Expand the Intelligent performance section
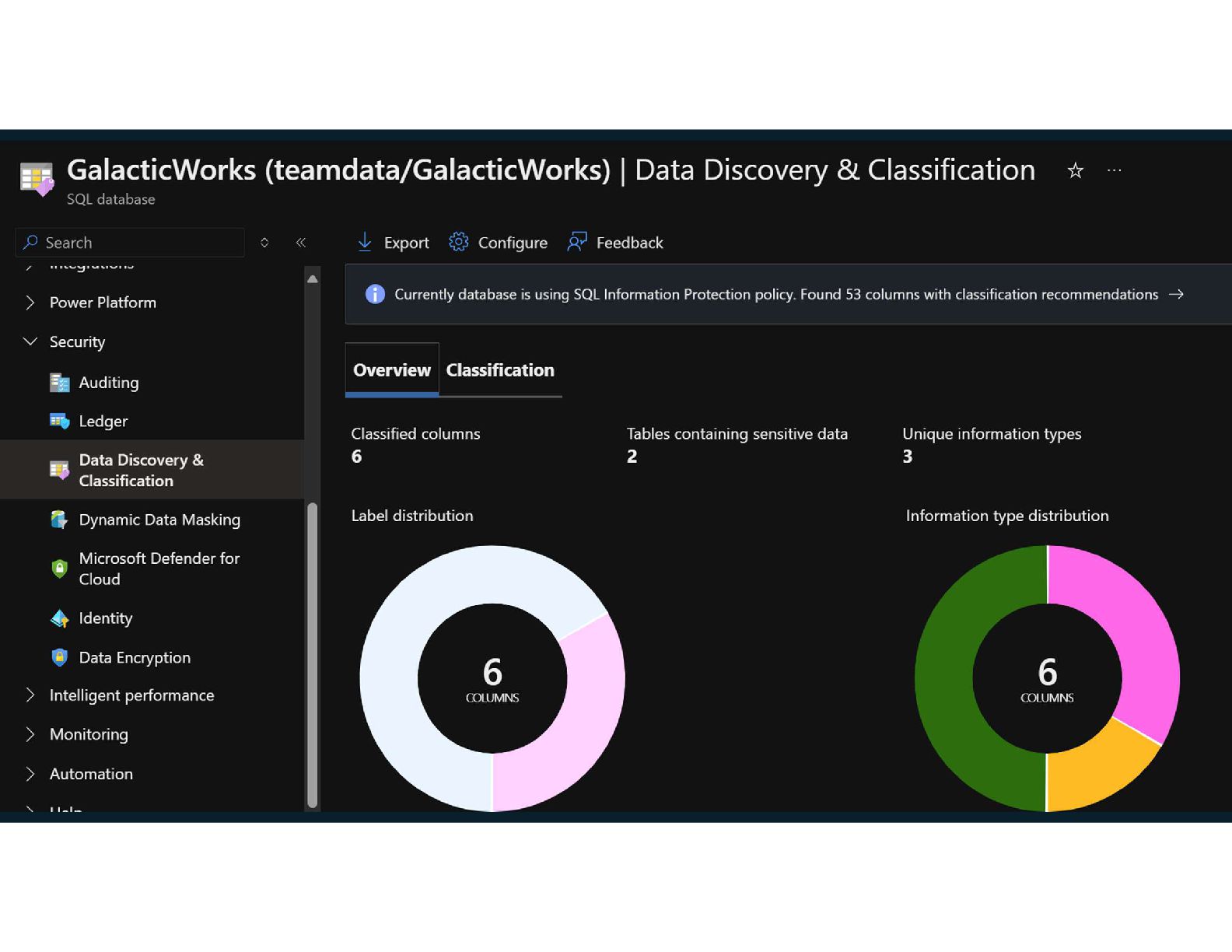 30,695
